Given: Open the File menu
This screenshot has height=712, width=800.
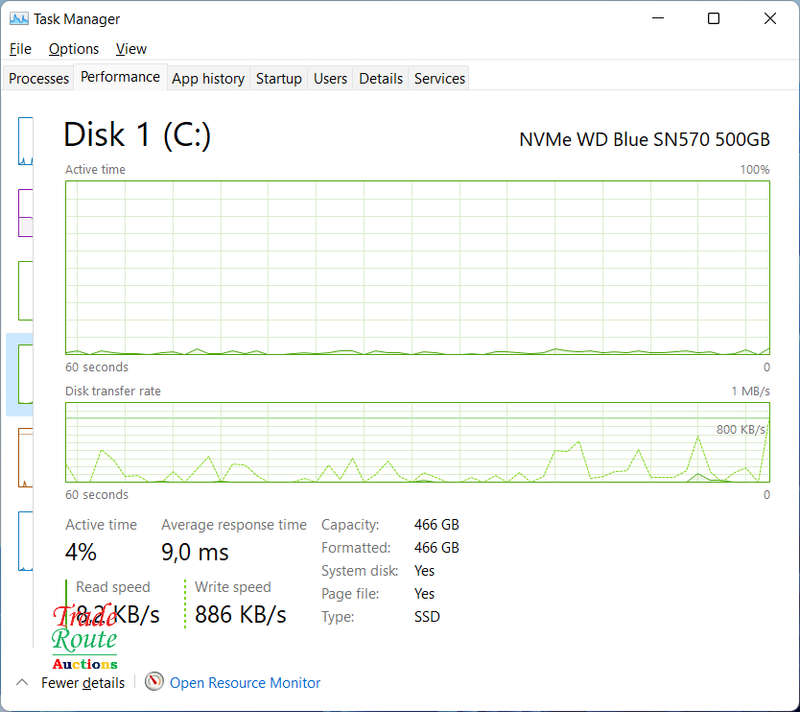Looking at the screenshot, I should coord(20,49).
